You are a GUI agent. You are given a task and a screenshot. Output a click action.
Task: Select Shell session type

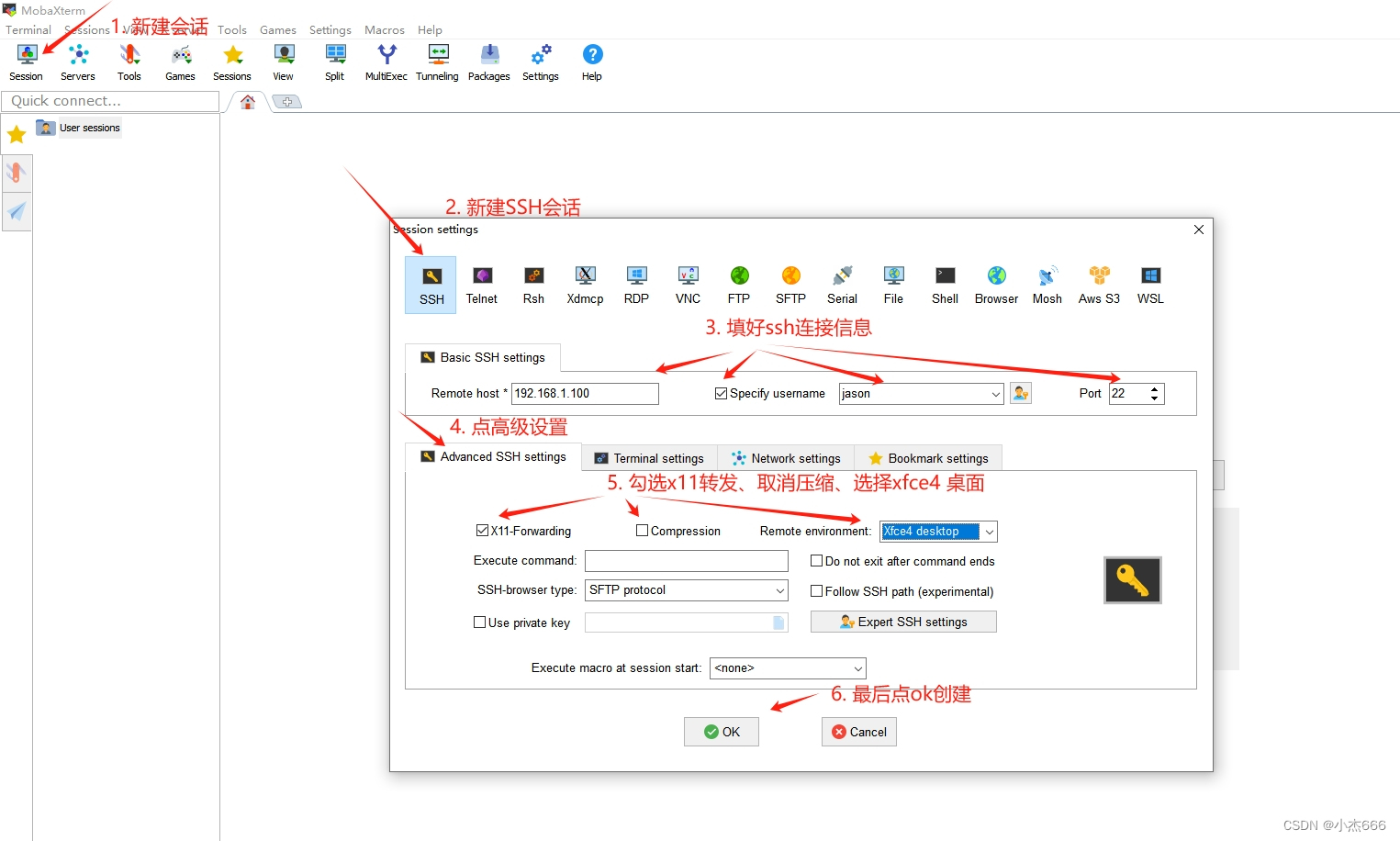(x=945, y=286)
